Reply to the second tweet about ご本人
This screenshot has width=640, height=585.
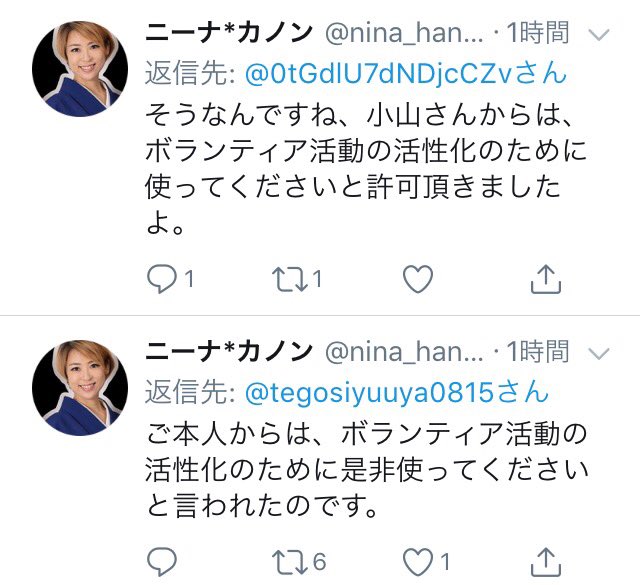tap(162, 561)
